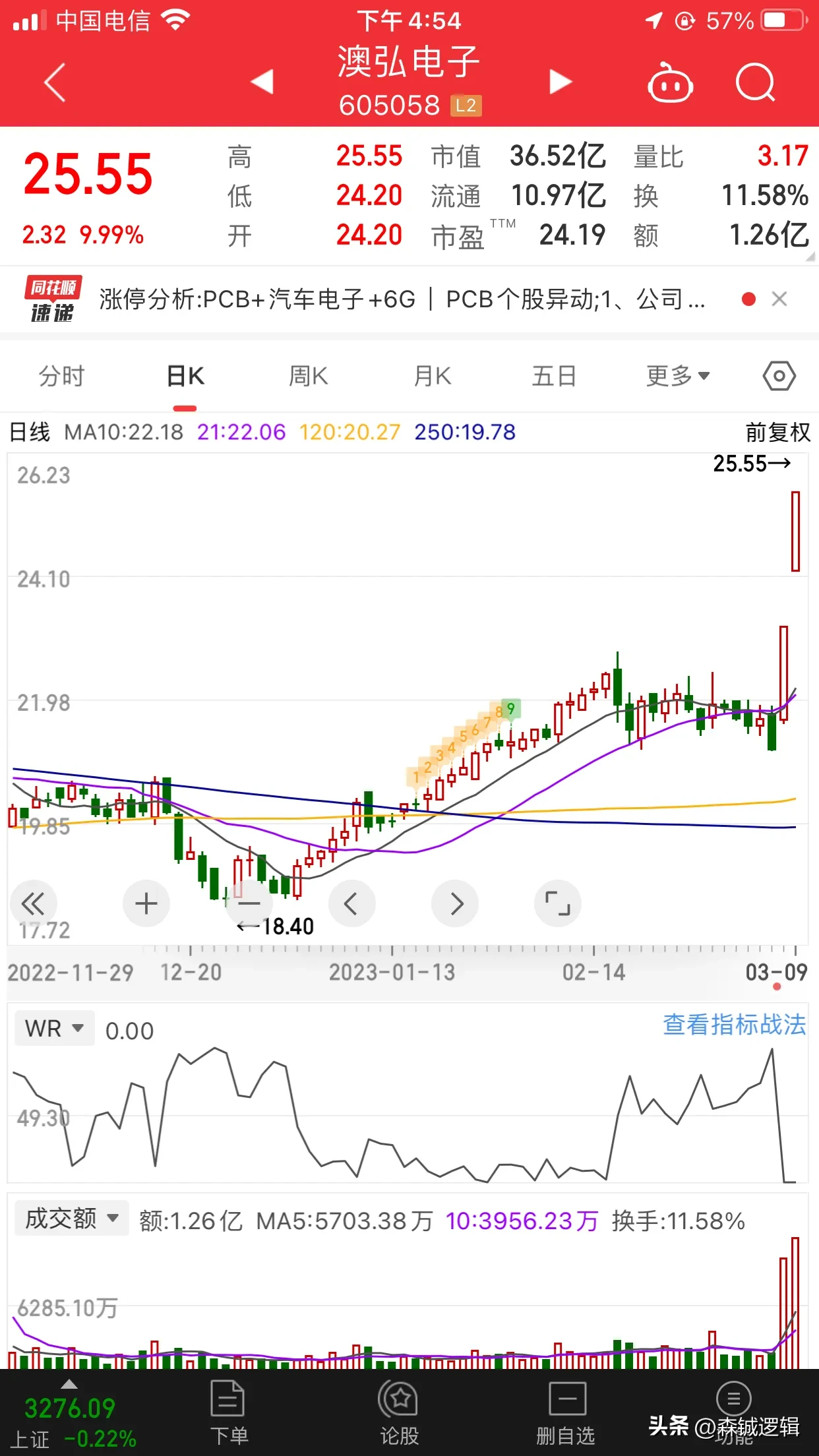Select the 月K tab
The image size is (819, 1456).
coord(433,376)
